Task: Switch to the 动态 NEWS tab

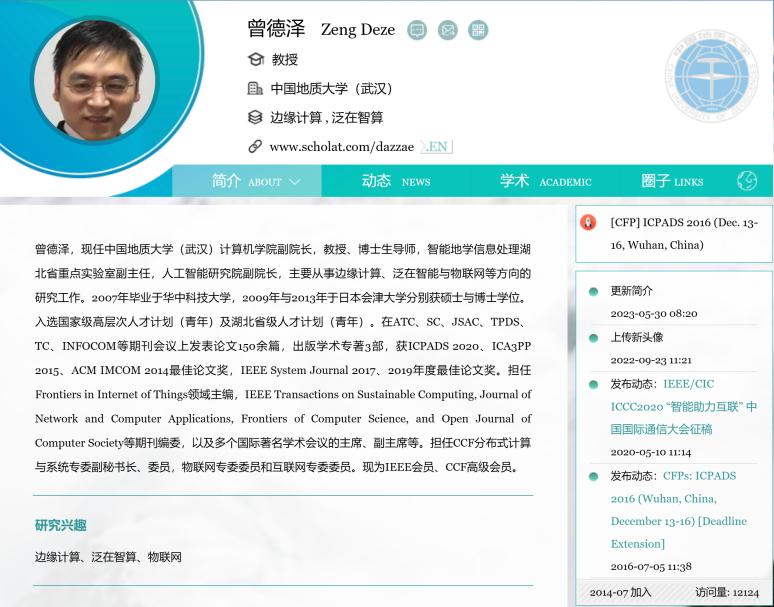Action: (395, 181)
